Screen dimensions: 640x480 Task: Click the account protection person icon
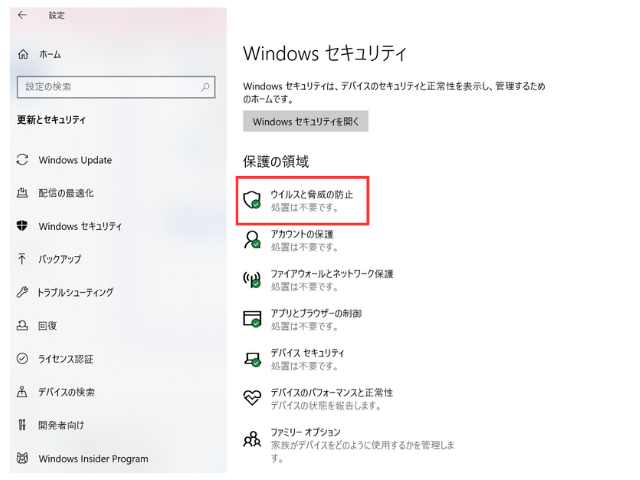tap(252, 240)
